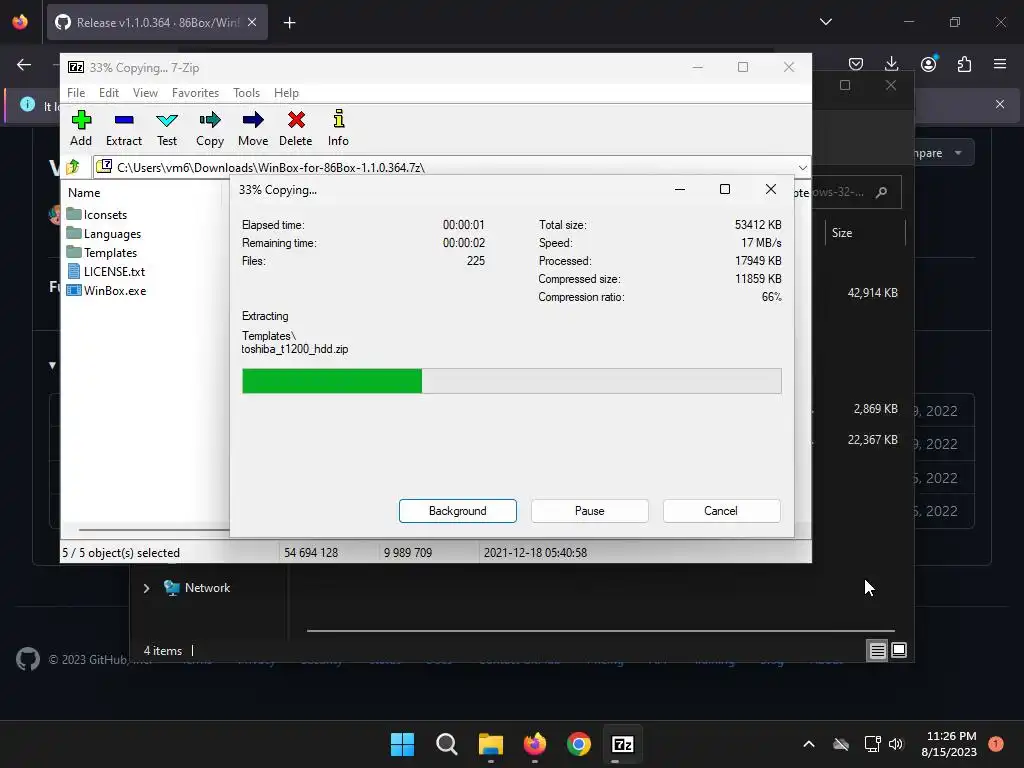The height and width of the screenshot is (768, 1024).
Task: Run the Test archive tool
Action: pyautogui.click(x=167, y=128)
